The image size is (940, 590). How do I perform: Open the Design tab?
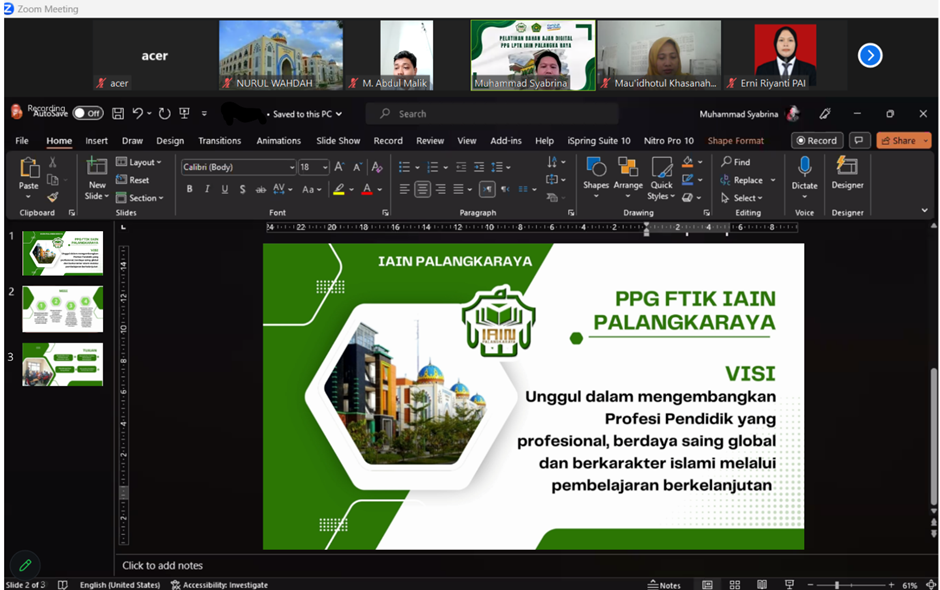tap(170, 141)
